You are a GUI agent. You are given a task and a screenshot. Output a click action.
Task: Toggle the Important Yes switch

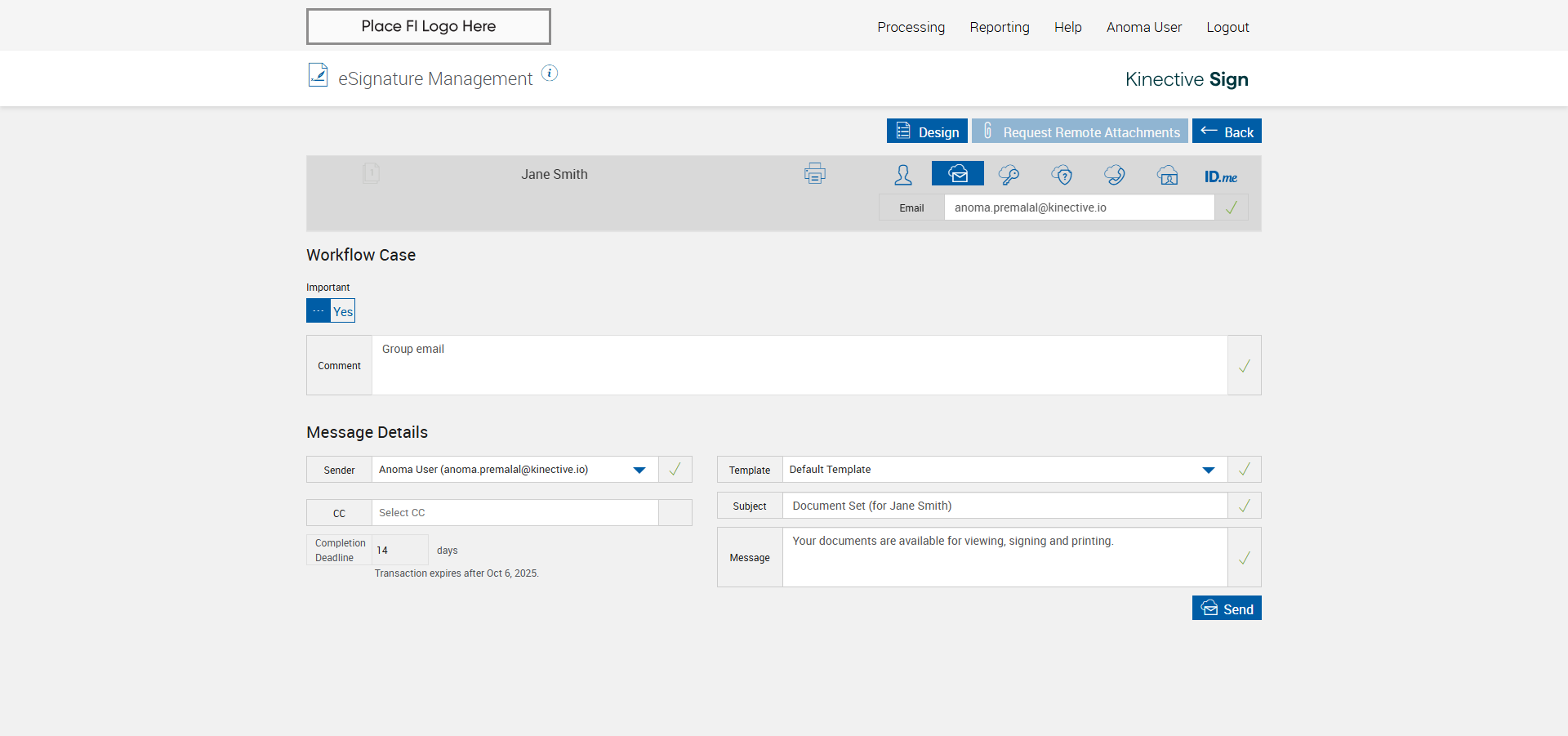331,310
